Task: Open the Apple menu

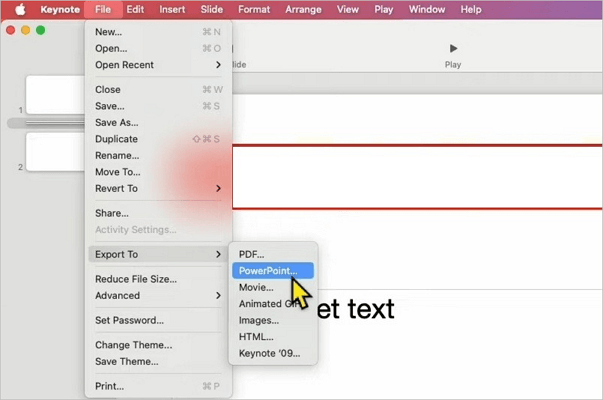Action: point(20,9)
